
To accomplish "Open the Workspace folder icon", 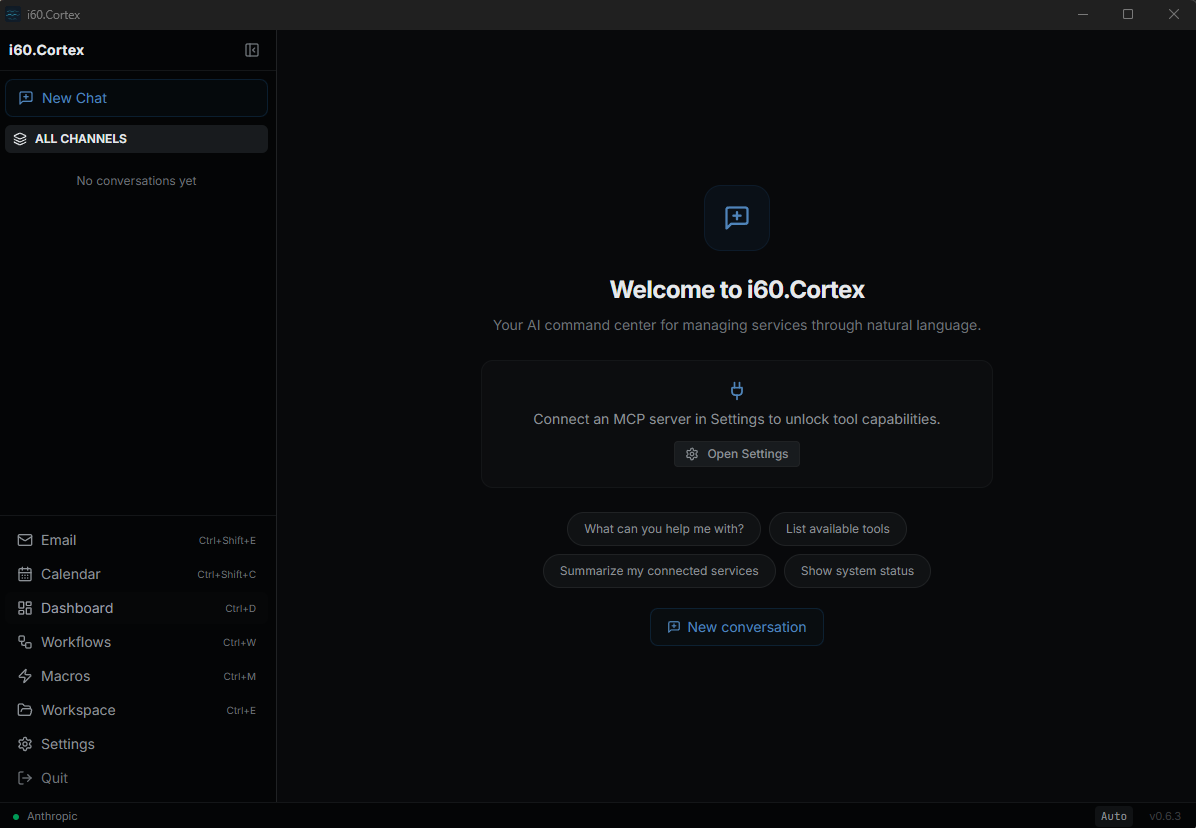I will (23, 710).
